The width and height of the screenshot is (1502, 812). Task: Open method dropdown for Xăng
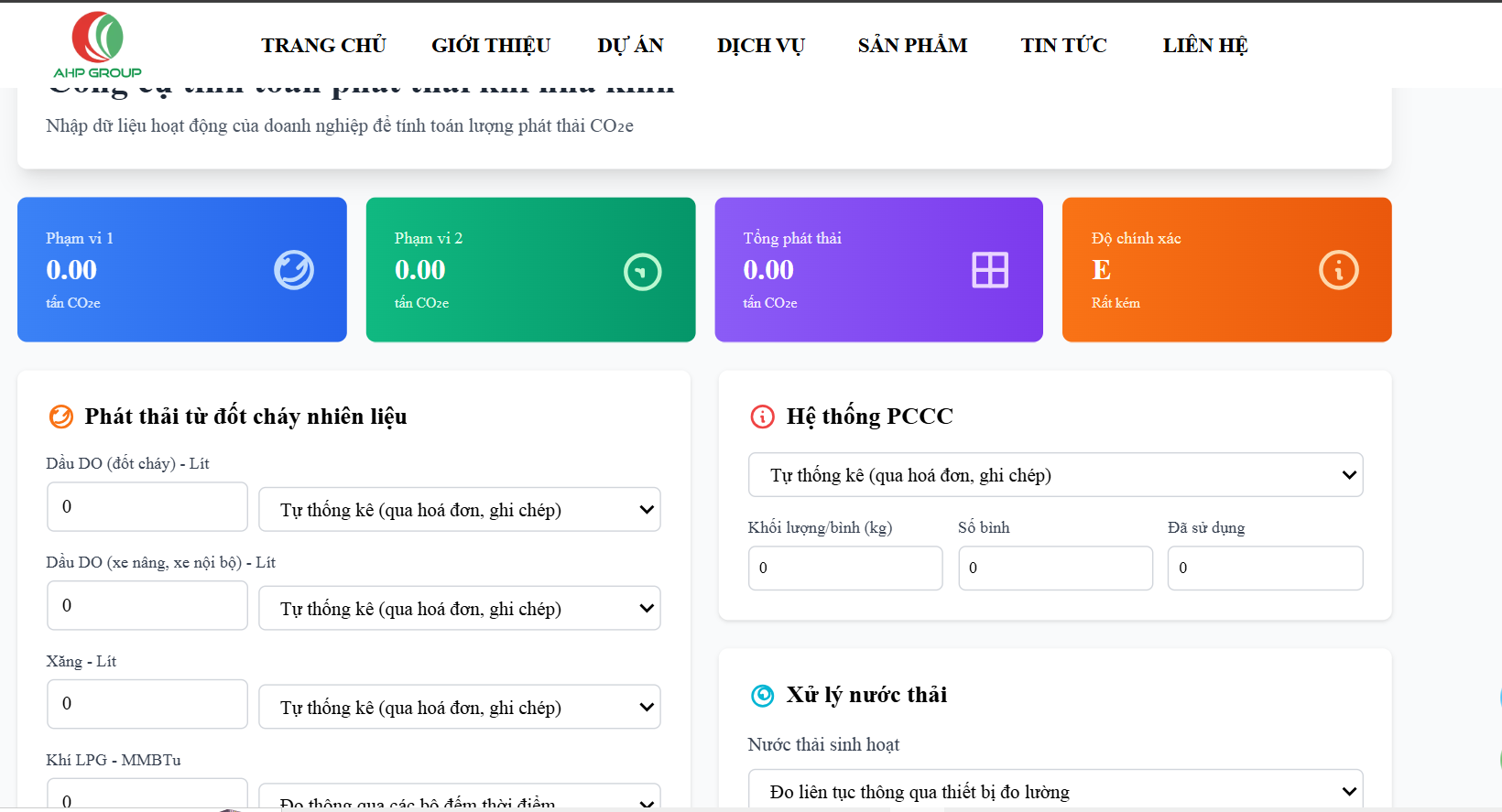click(x=460, y=708)
